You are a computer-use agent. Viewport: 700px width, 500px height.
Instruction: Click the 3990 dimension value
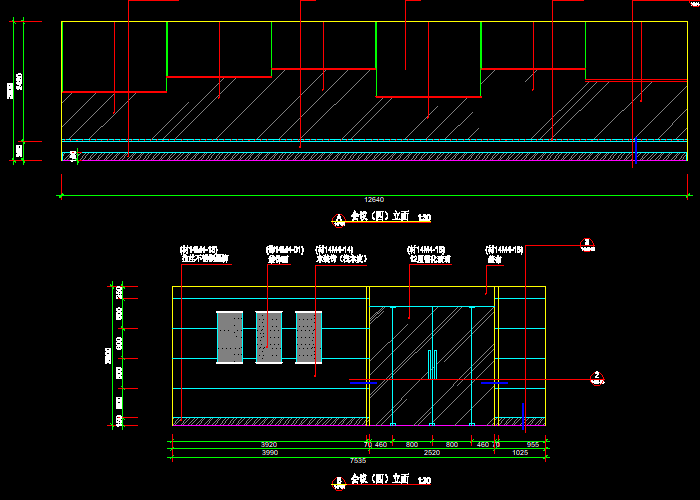(x=270, y=452)
